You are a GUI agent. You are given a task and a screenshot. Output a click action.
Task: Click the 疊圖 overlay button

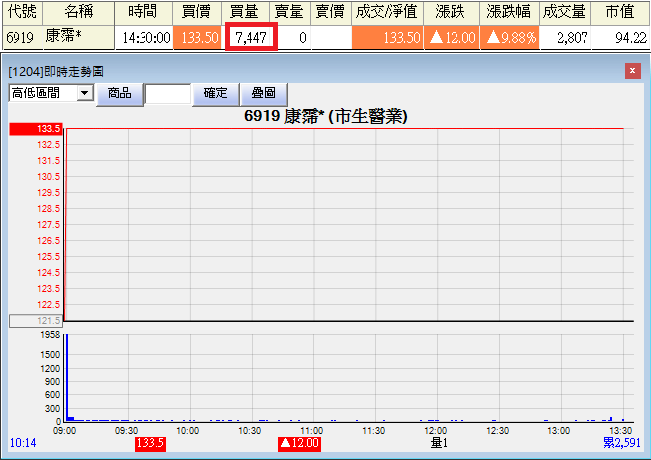(263, 93)
